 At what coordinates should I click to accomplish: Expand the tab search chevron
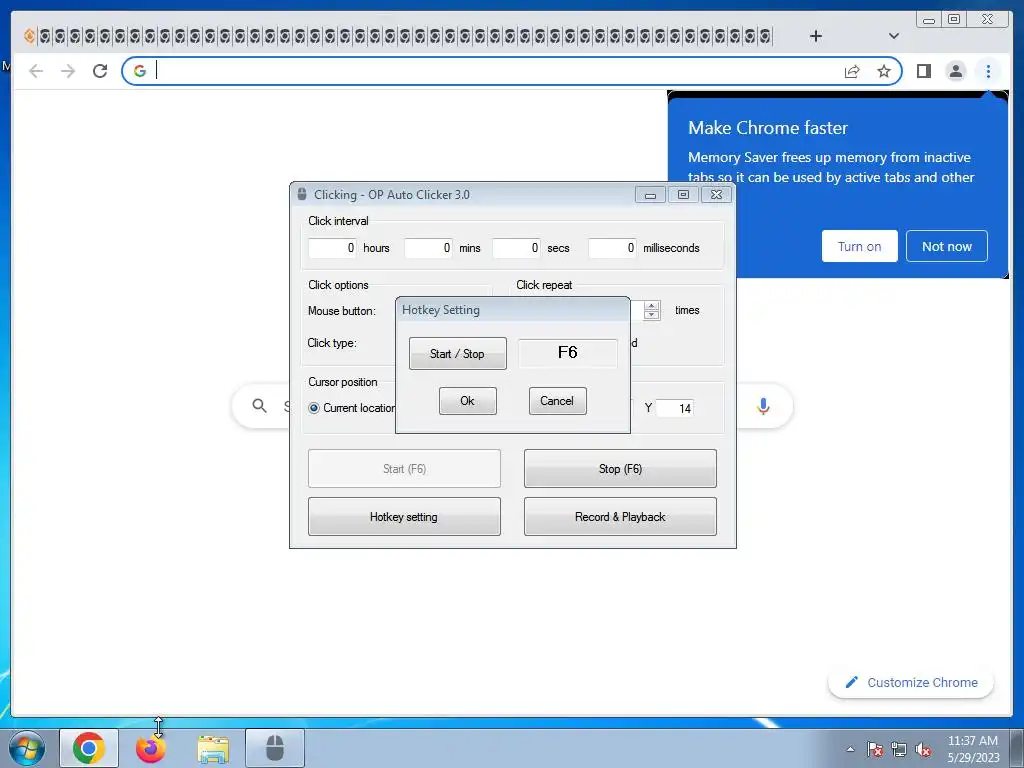click(x=894, y=36)
